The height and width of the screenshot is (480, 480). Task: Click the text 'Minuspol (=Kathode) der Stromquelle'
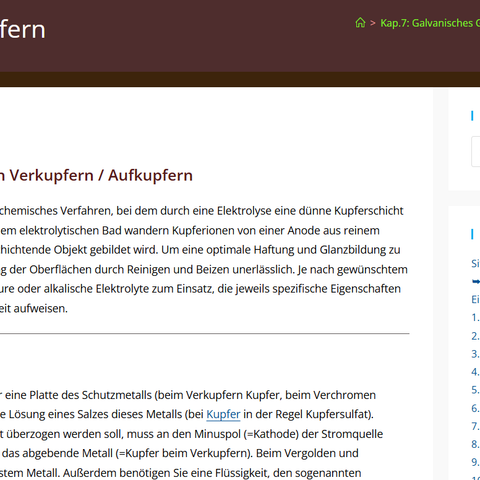pos(289,434)
